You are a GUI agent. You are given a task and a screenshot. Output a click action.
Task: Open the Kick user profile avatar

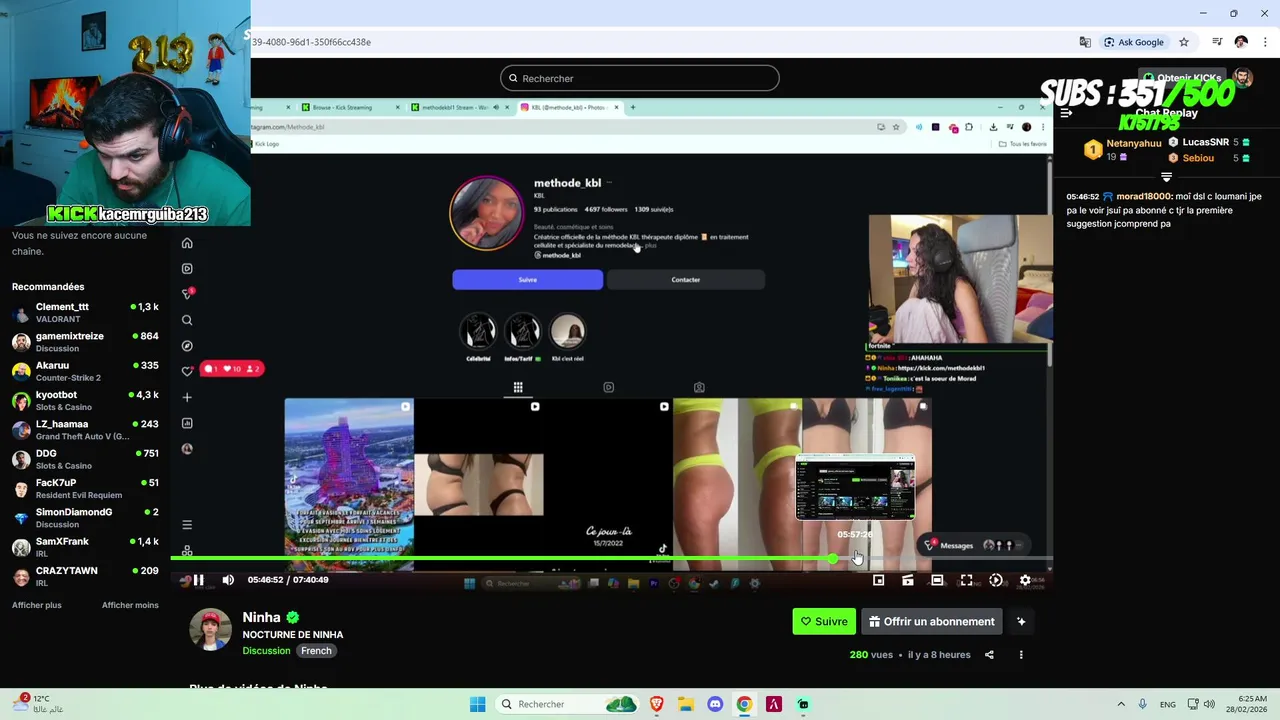pyautogui.click(x=1243, y=78)
